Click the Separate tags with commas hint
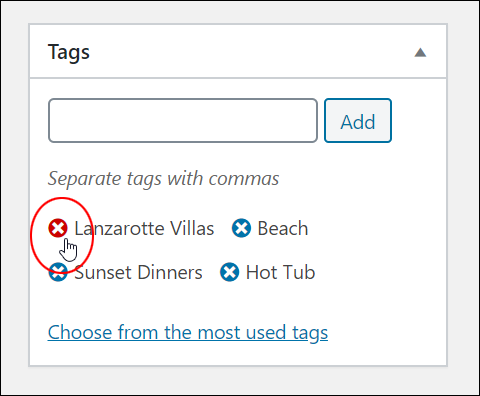Viewport: 480px width, 396px height. (x=163, y=179)
